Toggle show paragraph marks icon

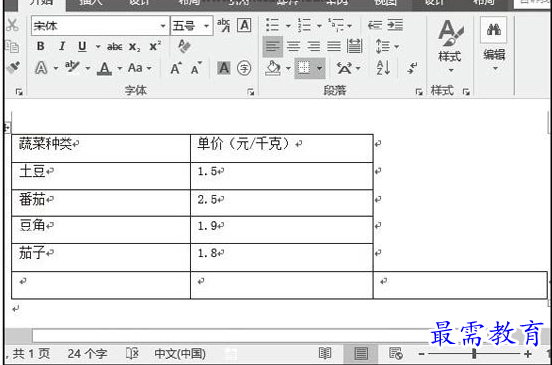point(412,68)
